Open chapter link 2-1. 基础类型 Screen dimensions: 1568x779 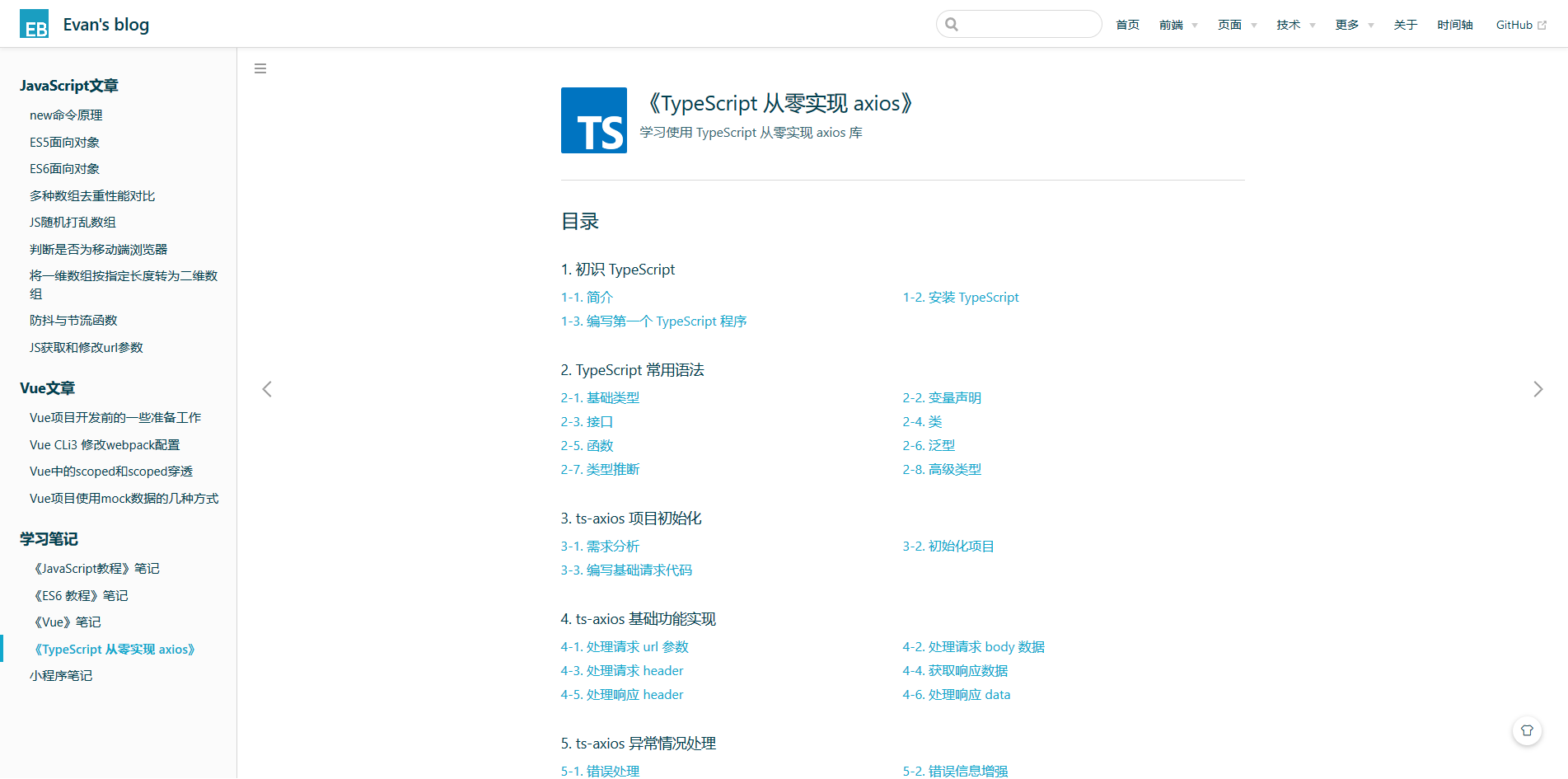tap(600, 398)
